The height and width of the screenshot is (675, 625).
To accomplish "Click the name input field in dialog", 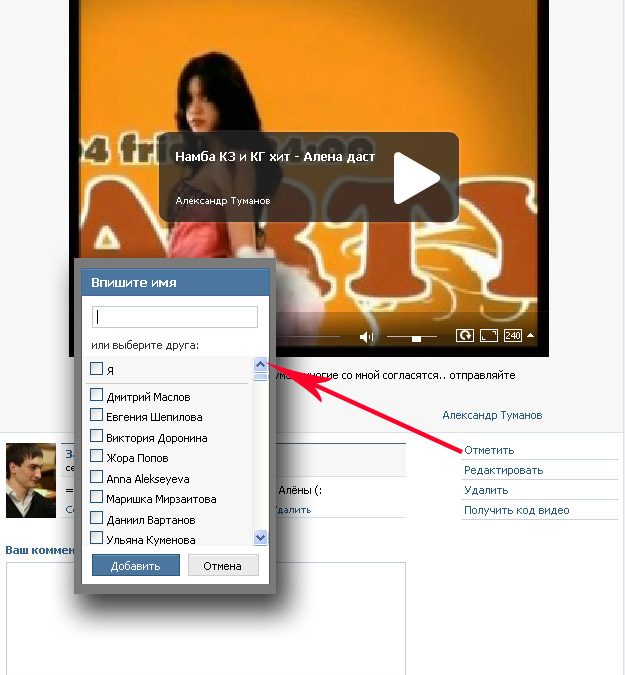I will pyautogui.click(x=175, y=317).
